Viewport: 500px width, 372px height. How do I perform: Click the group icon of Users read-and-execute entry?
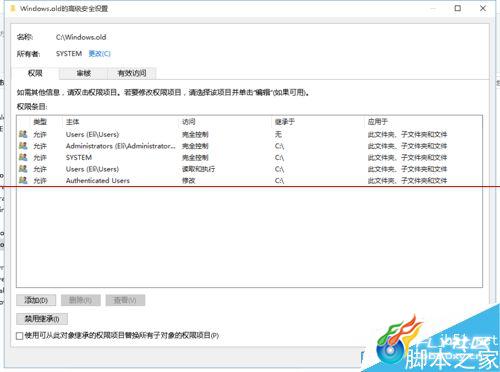tap(23, 169)
